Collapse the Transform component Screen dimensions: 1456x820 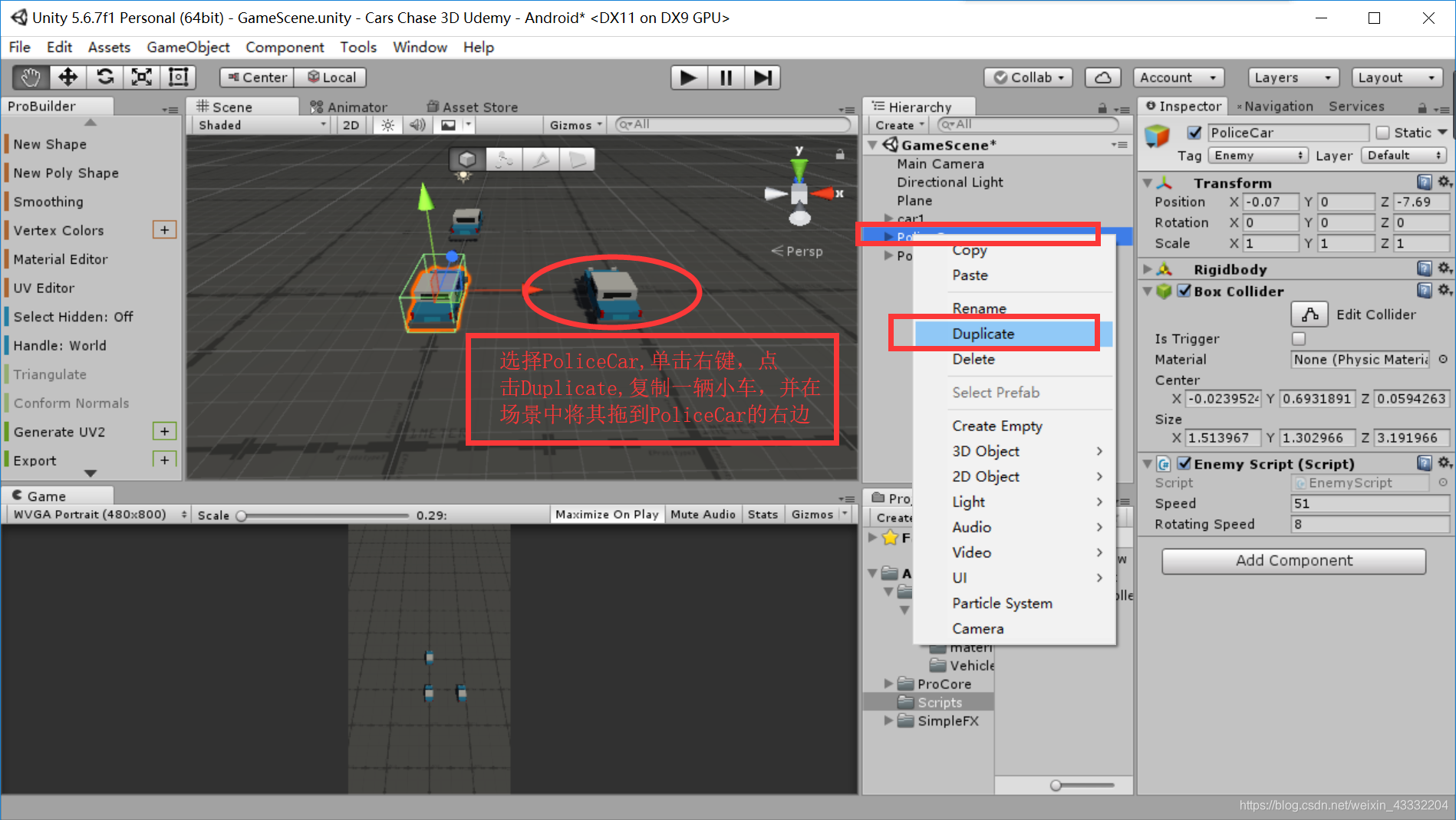click(x=1148, y=183)
